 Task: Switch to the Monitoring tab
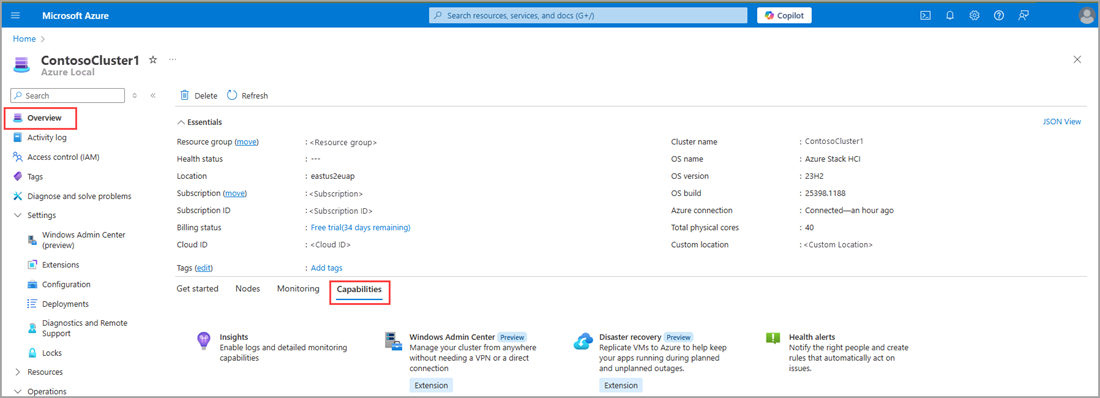pos(298,288)
